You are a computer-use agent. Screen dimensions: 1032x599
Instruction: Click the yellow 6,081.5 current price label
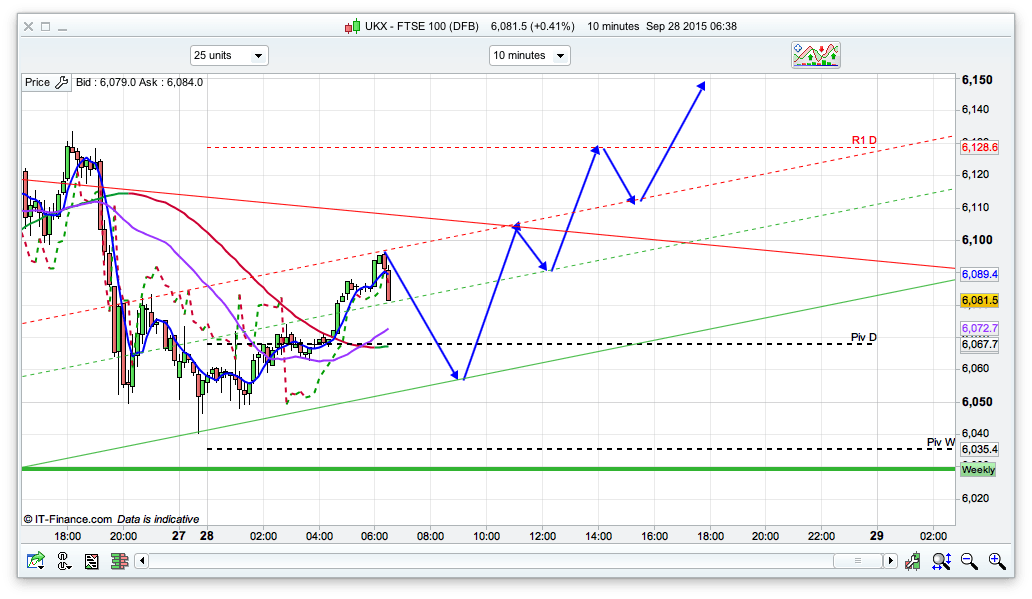(x=980, y=300)
